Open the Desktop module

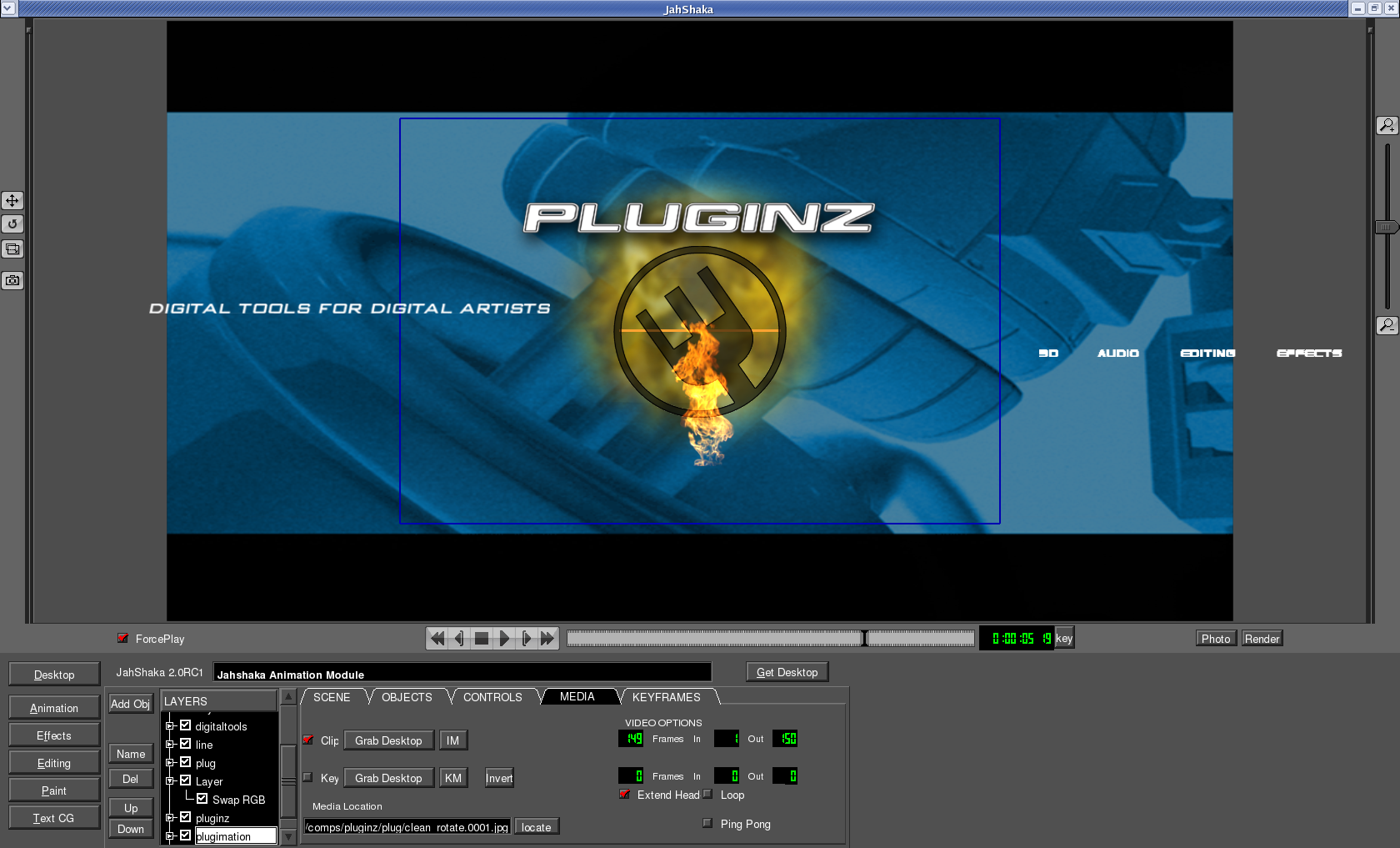pos(54,675)
